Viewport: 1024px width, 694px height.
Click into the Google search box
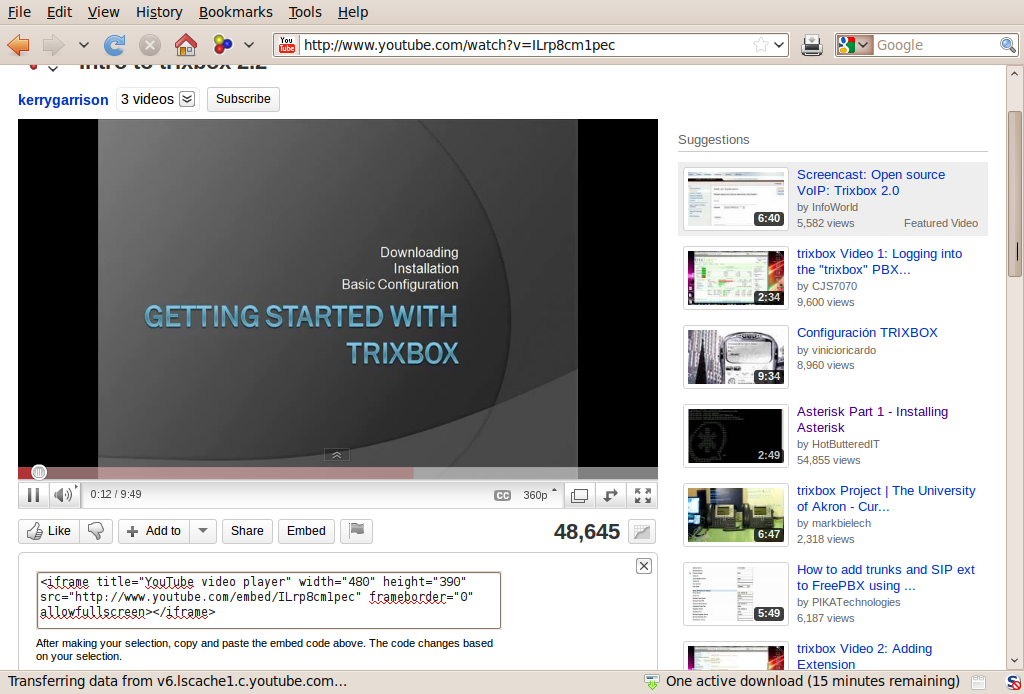(x=935, y=45)
